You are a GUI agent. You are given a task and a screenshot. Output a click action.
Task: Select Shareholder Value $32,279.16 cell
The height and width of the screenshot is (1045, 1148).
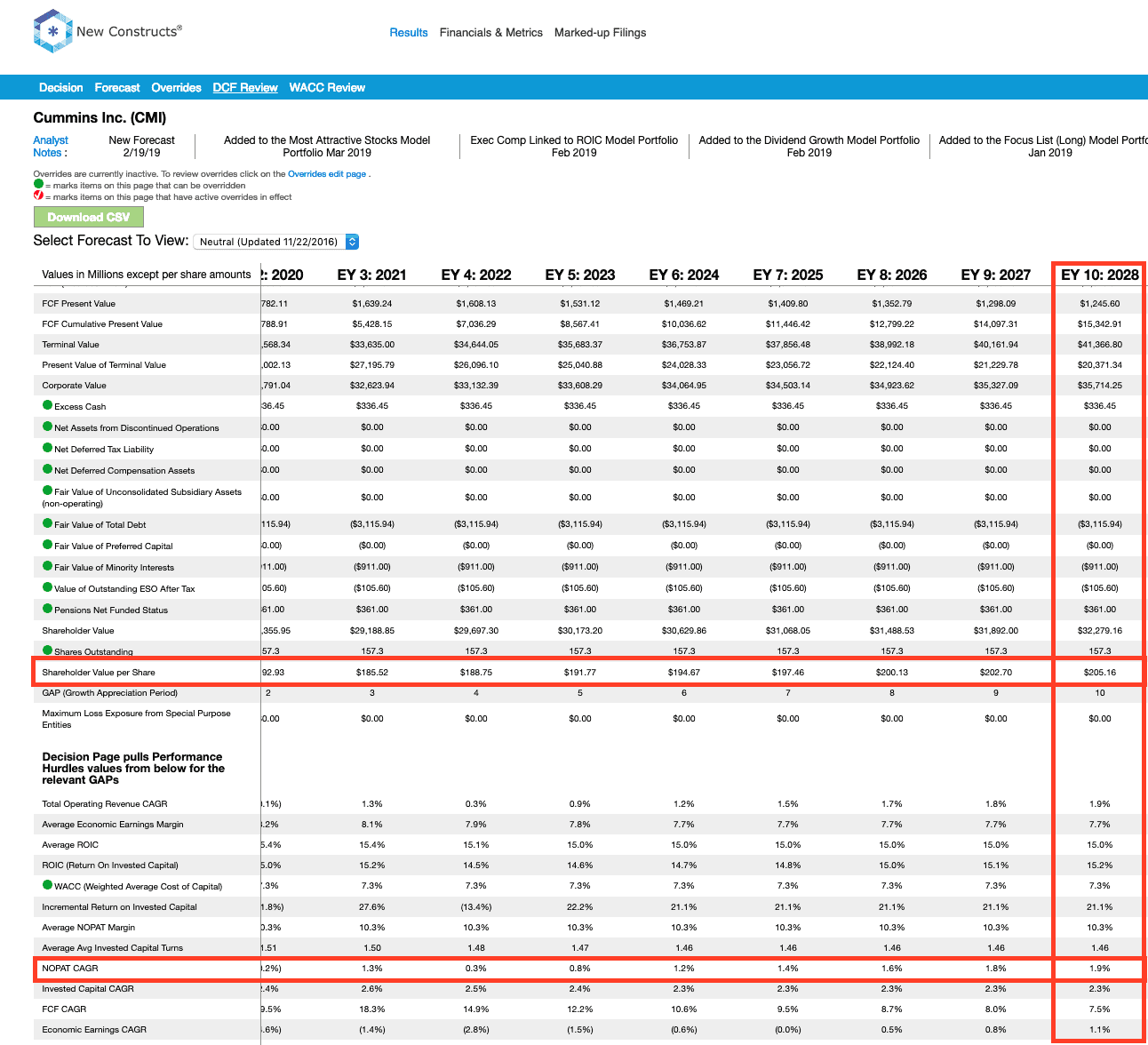[1100, 631]
